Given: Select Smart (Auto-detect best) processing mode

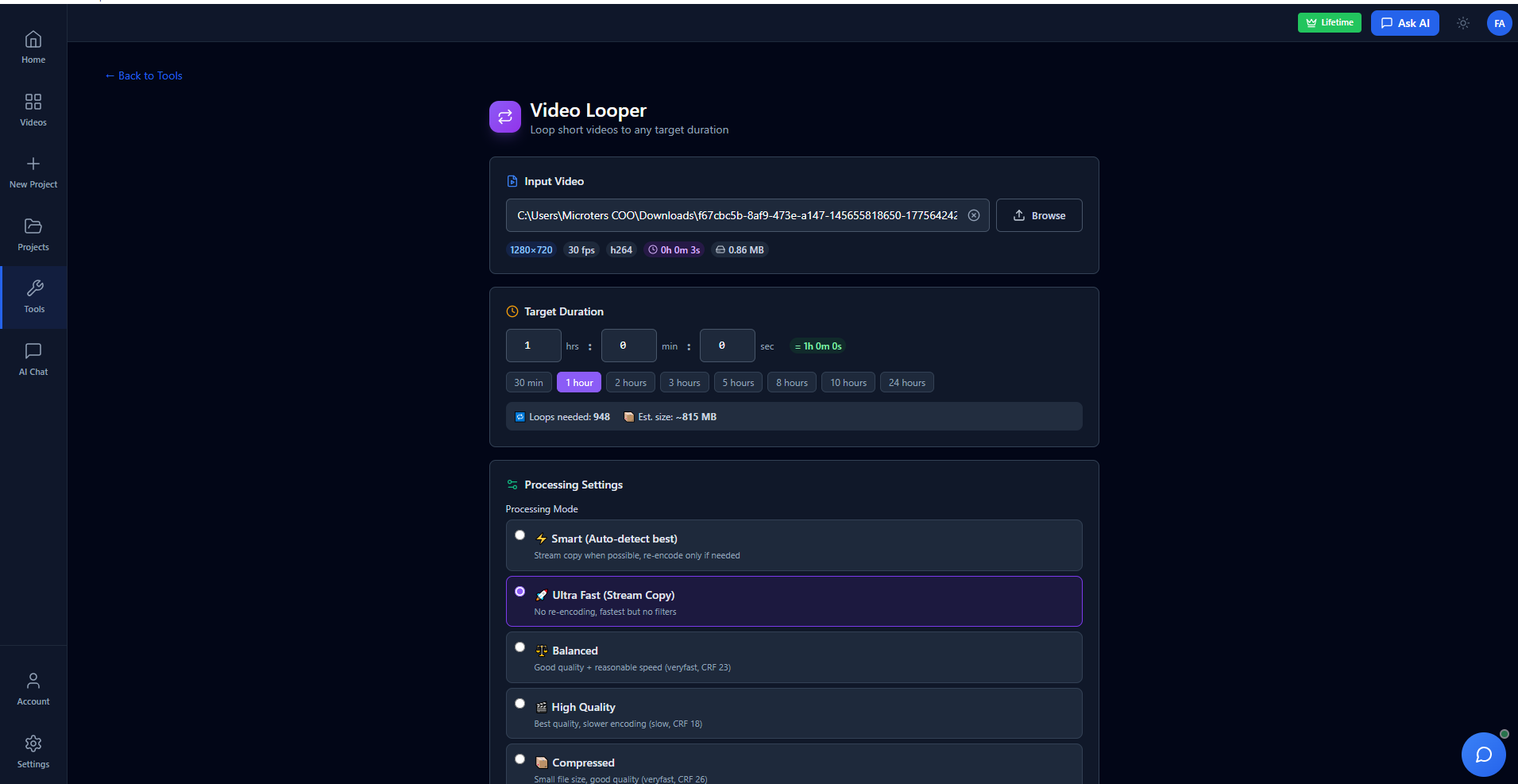Looking at the screenshot, I should (520, 535).
